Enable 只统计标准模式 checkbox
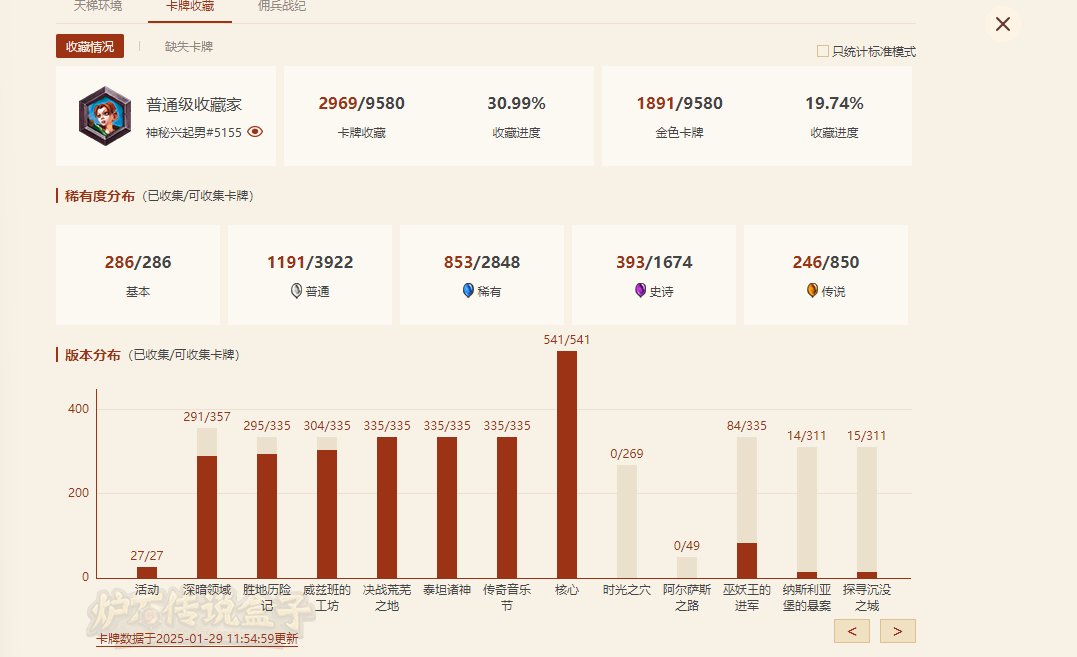 click(823, 51)
